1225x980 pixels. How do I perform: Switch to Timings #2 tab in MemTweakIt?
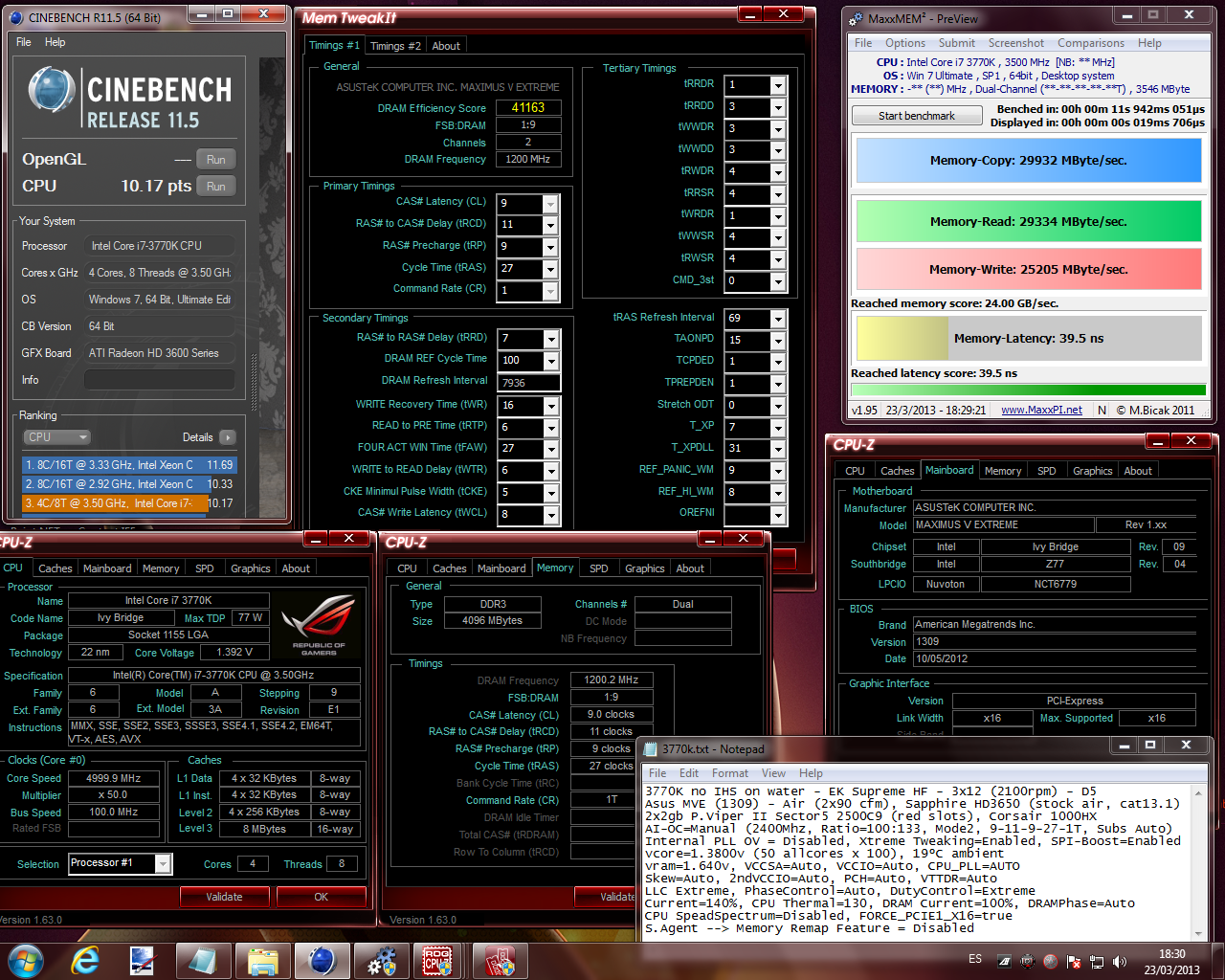(395, 46)
